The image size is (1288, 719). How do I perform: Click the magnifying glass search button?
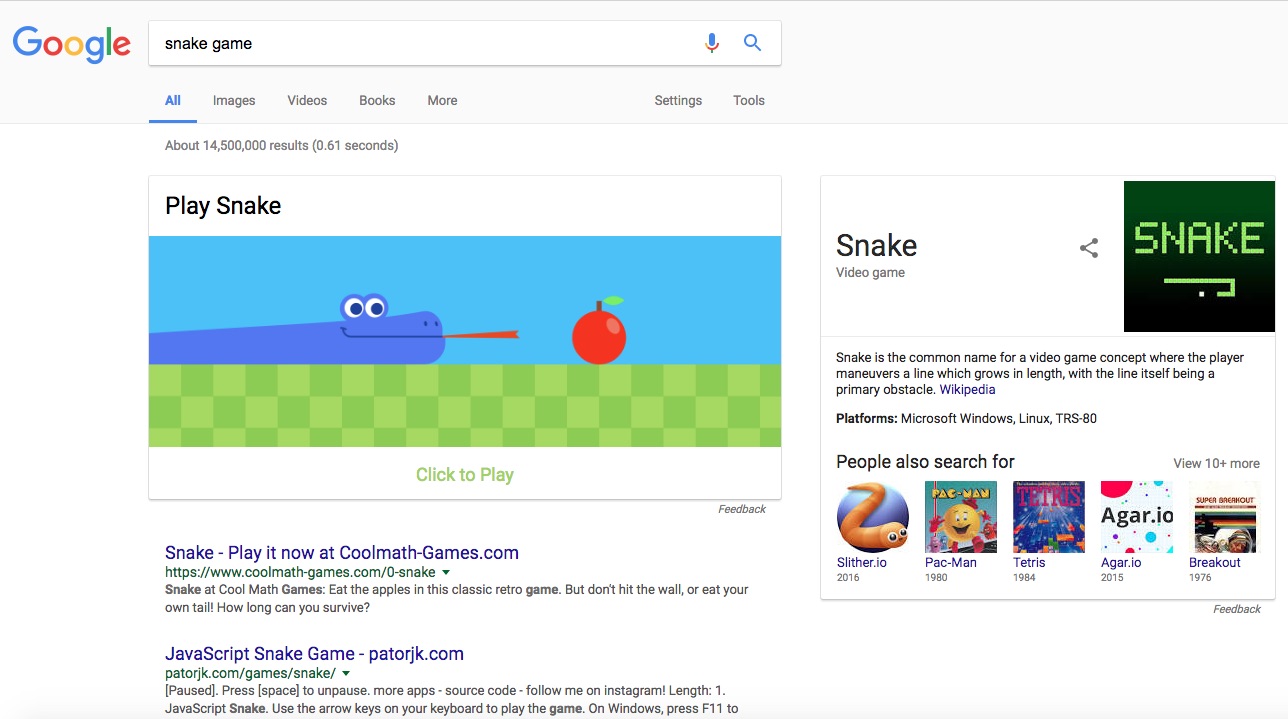tap(753, 43)
